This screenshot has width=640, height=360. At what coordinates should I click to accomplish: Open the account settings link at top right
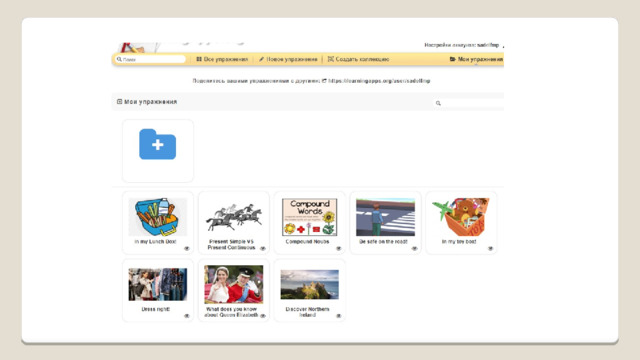tap(461, 45)
